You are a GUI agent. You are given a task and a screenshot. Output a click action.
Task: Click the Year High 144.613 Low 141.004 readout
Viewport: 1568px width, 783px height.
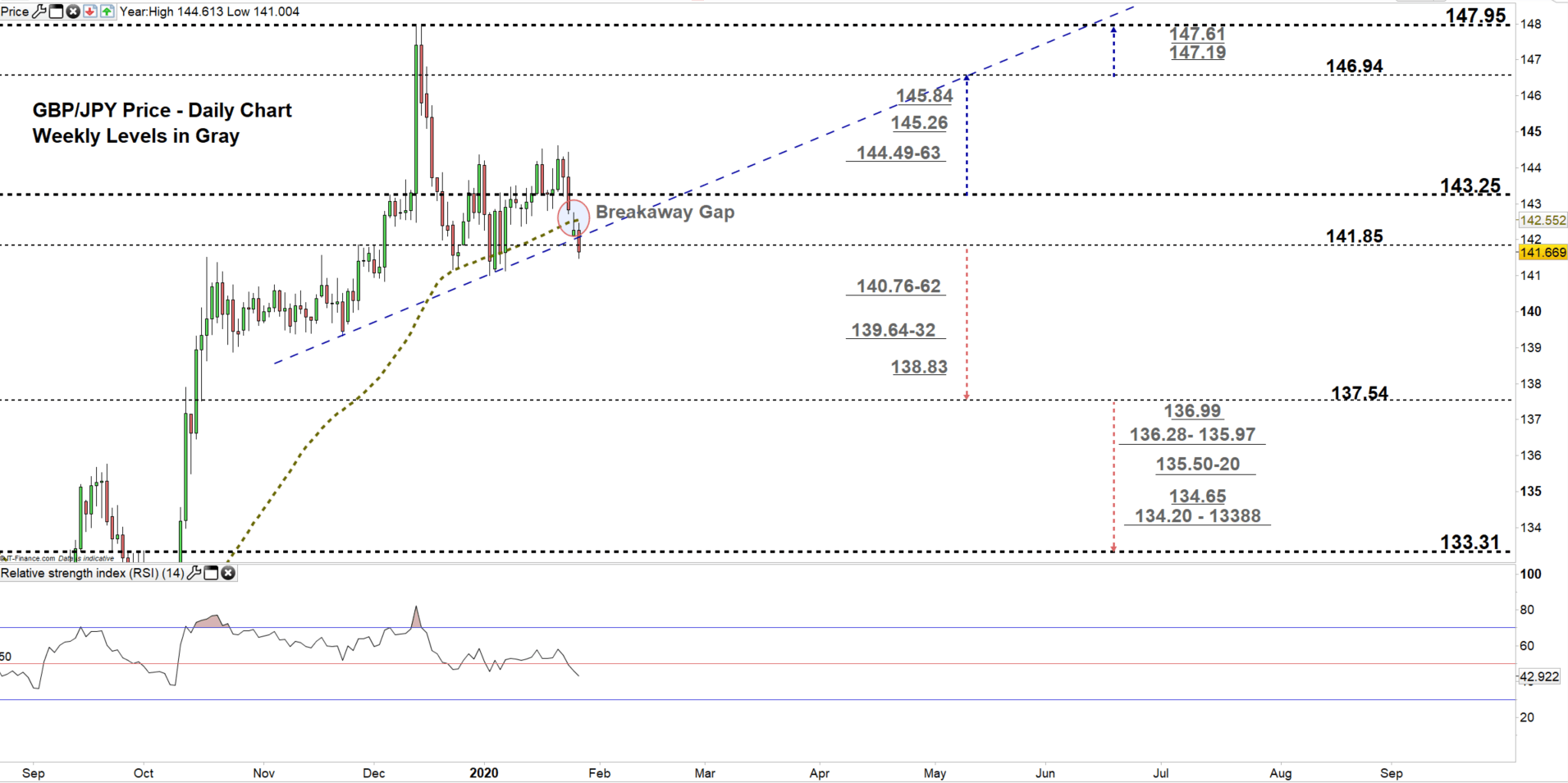[209, 11]
